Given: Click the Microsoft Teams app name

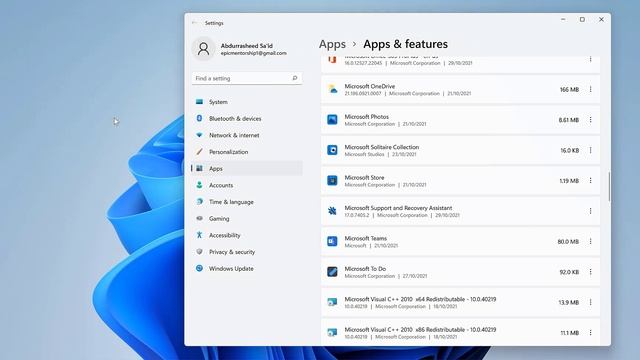Looking at the screenshot, I should pyautogui.click(x=365, y=238).
